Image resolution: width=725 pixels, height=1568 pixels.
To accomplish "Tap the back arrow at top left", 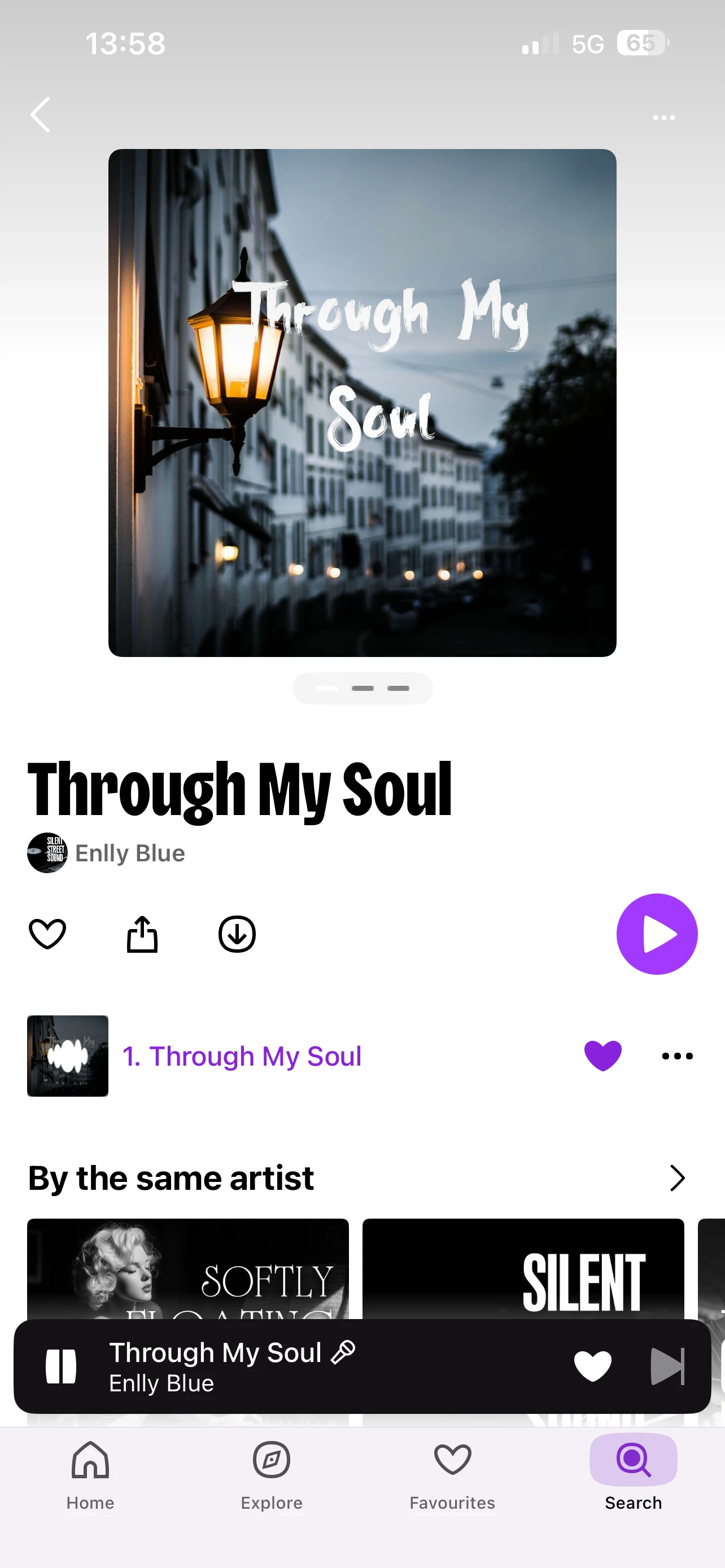I will pyautogui.click(x=40, y=115).
